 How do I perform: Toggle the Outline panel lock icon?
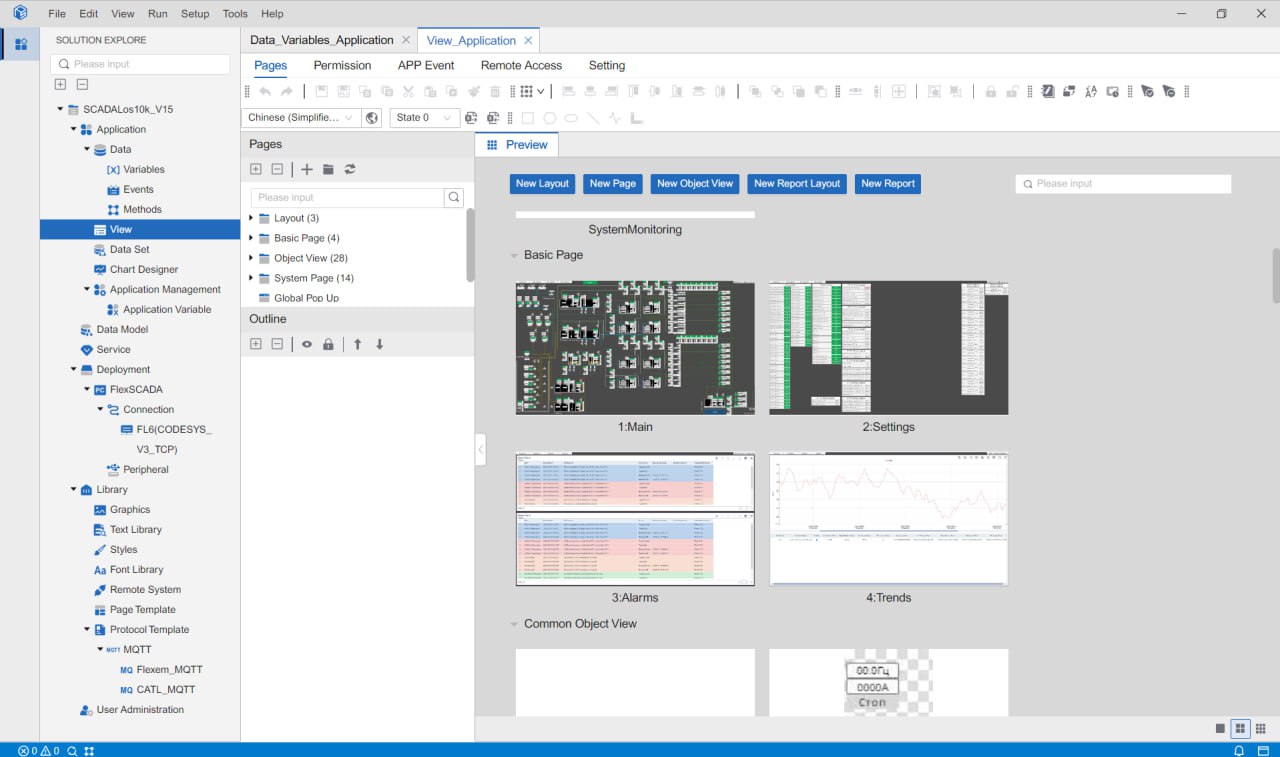click(328, 344)
